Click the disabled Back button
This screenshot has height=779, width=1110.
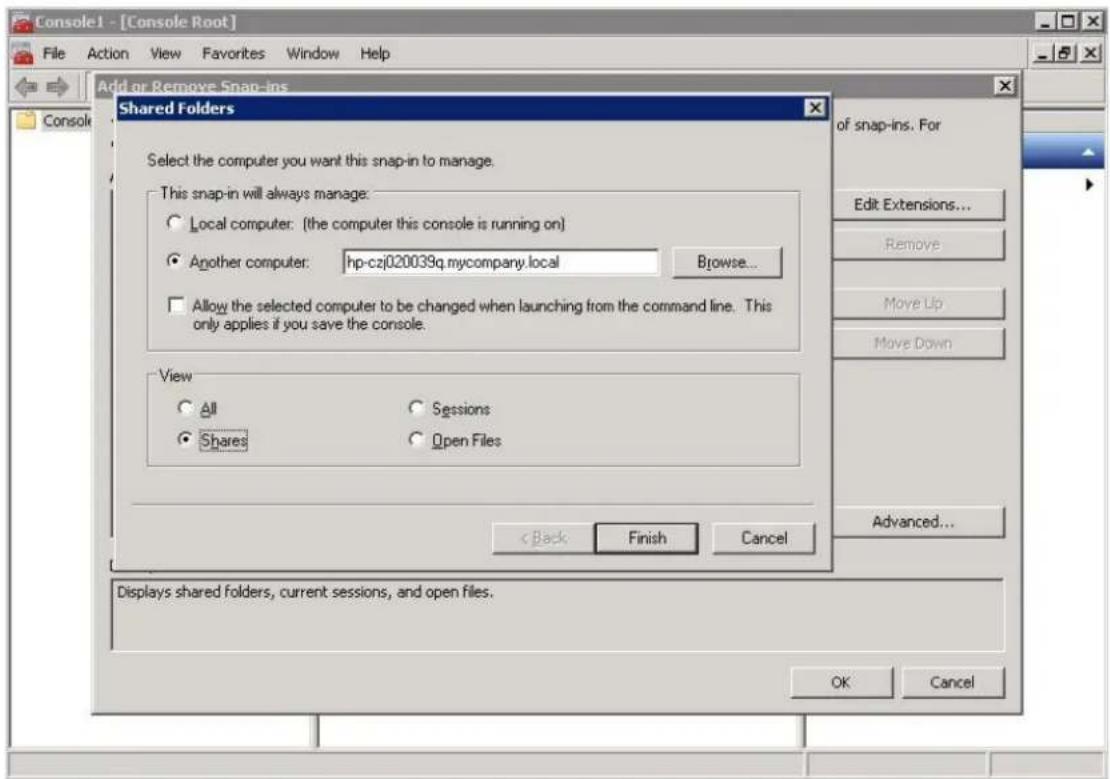click(x=544, y=538)
